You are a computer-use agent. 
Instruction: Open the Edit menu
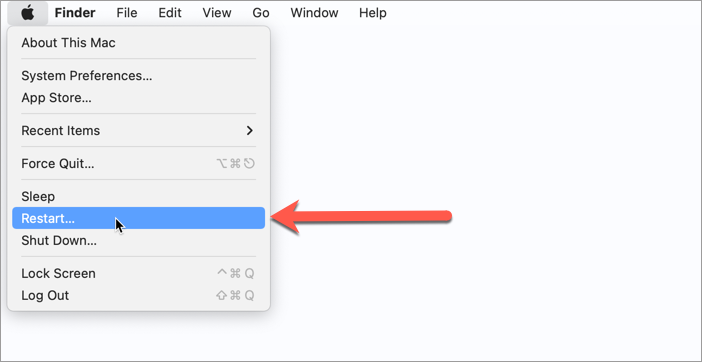coord(170,13)
